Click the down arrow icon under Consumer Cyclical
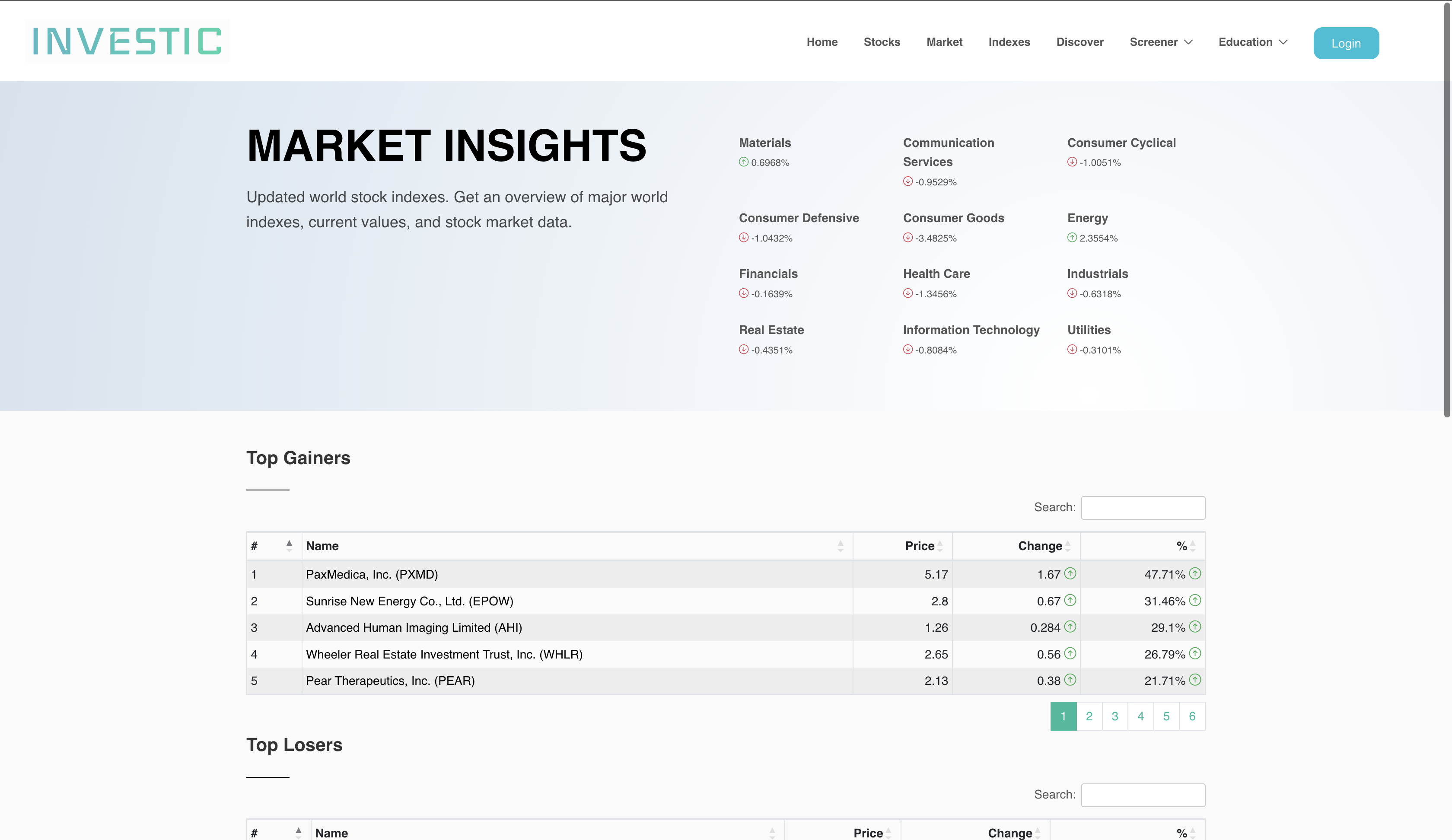Viewport: 1452px width, 840px height. [1072, 162]
